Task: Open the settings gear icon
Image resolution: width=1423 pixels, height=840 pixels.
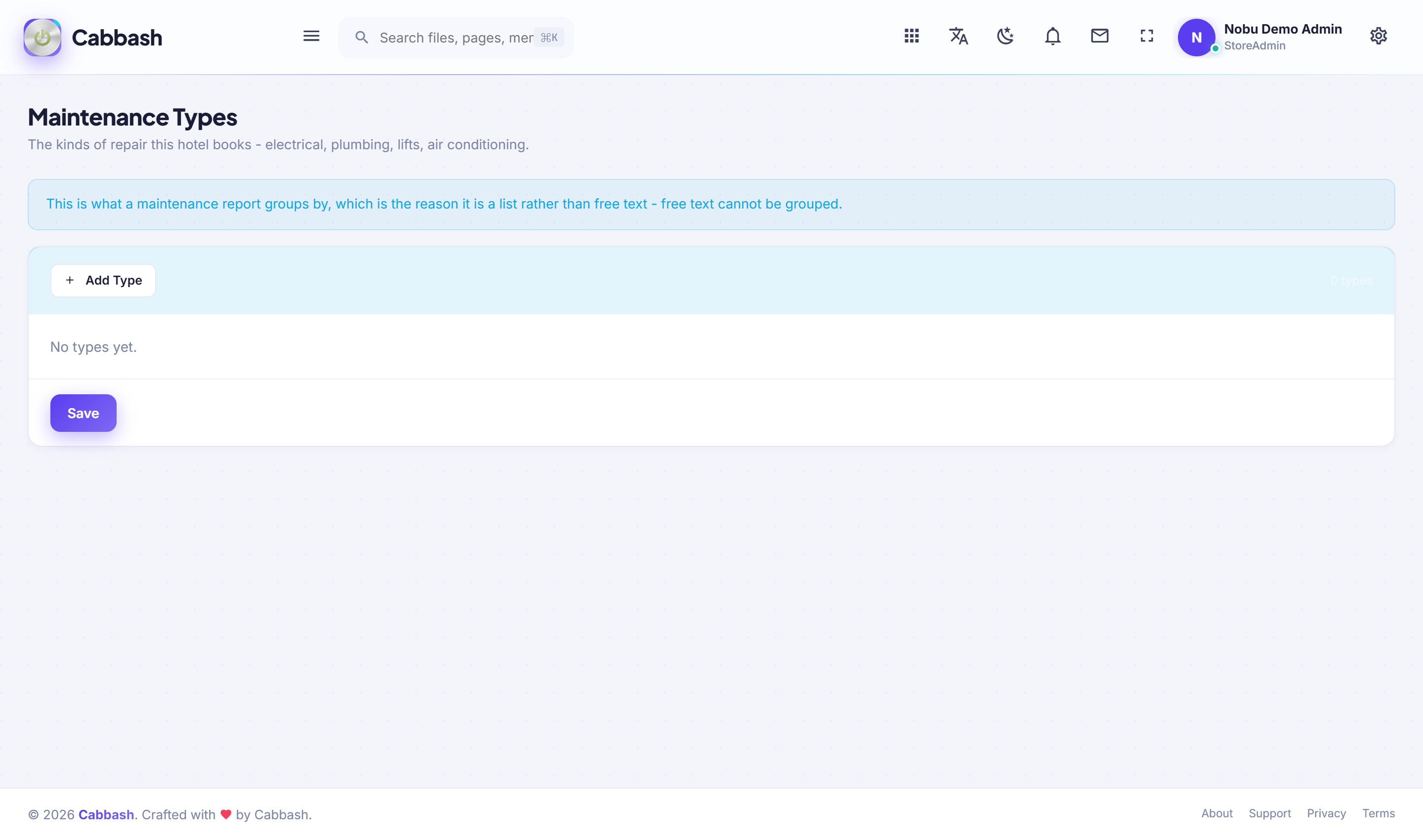Action: pos(1378,36)
